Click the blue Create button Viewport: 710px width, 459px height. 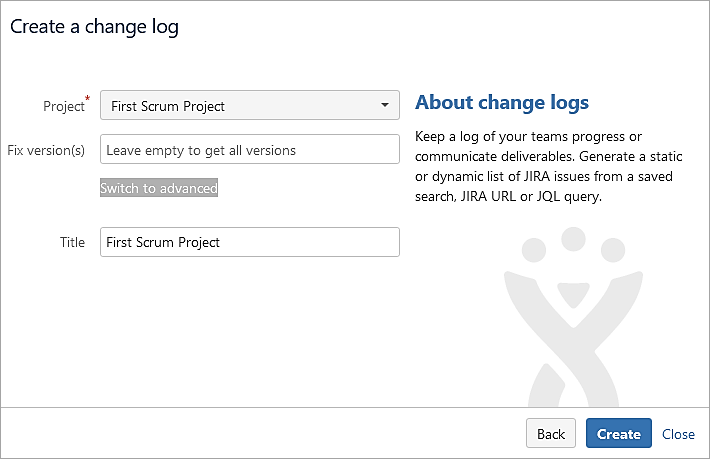[618, 434]
